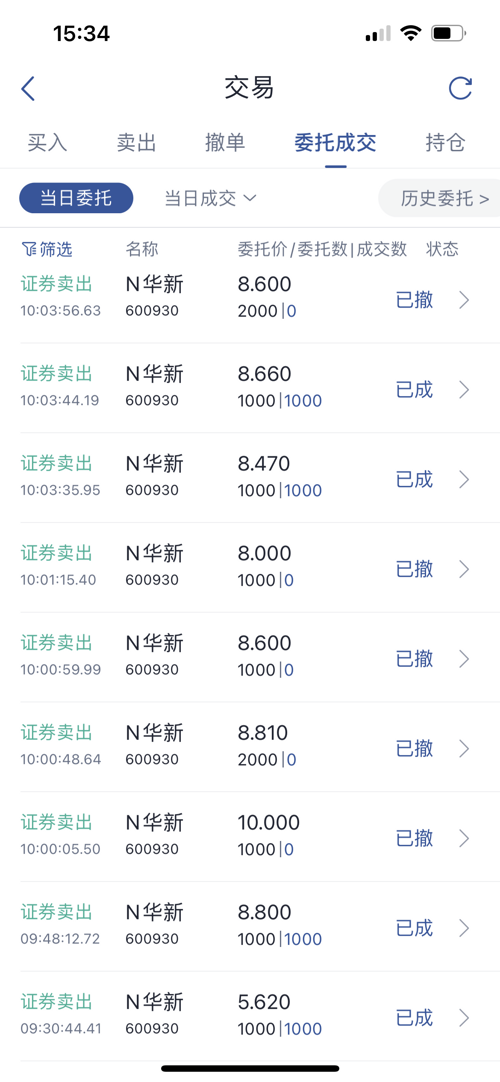Viewport: 500px width, 1082px height.
Task: Switch to the 持仓 tab
Action: click(446, 143)
